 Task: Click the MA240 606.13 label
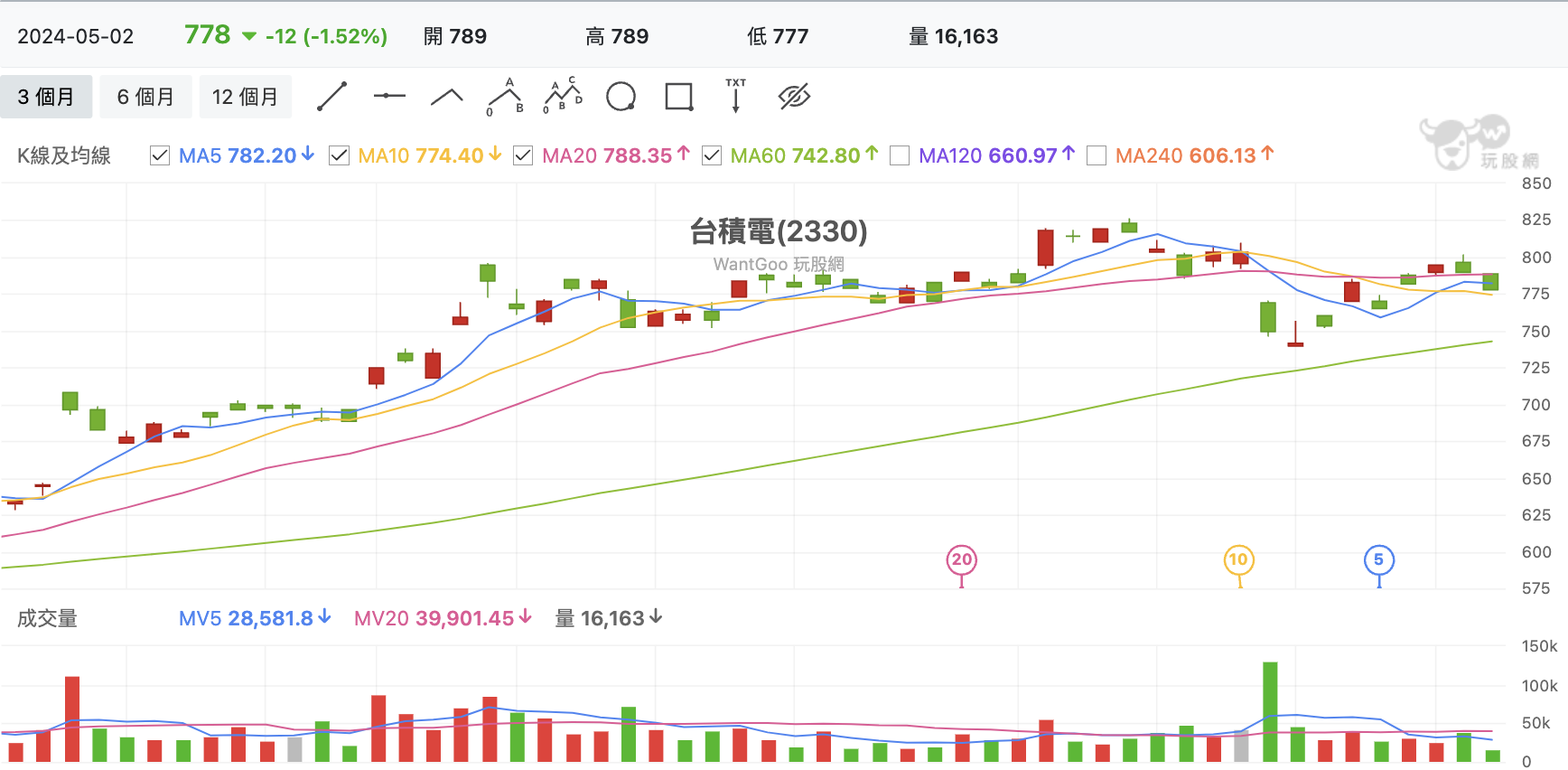click(1195, 155)
